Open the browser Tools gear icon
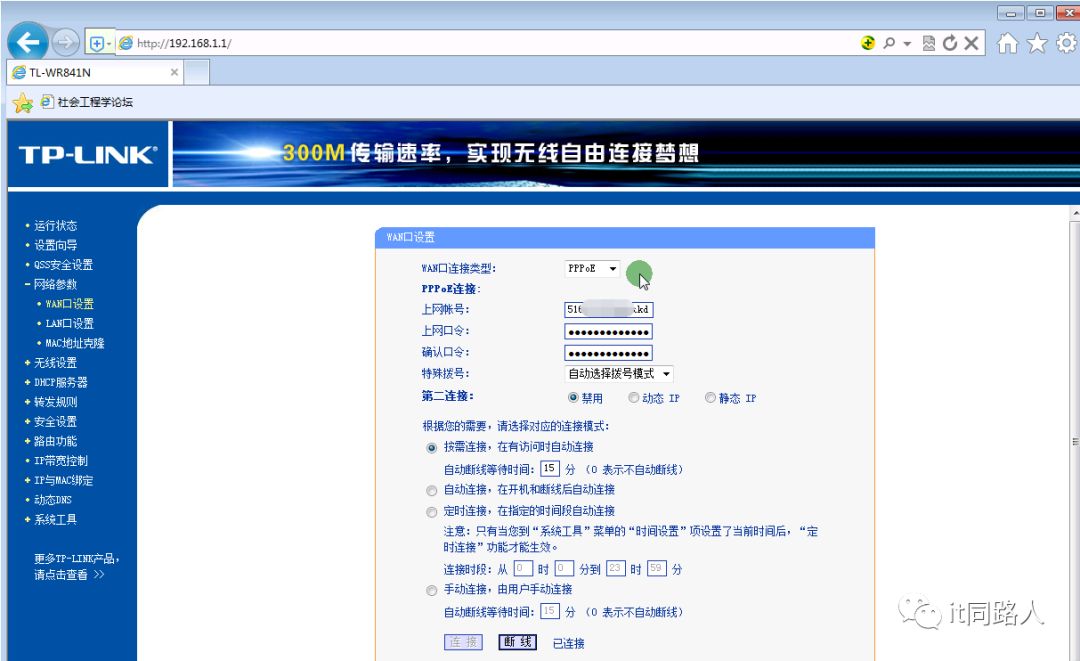This screenshot has width=1080, height=661. tap(1067, 43)
